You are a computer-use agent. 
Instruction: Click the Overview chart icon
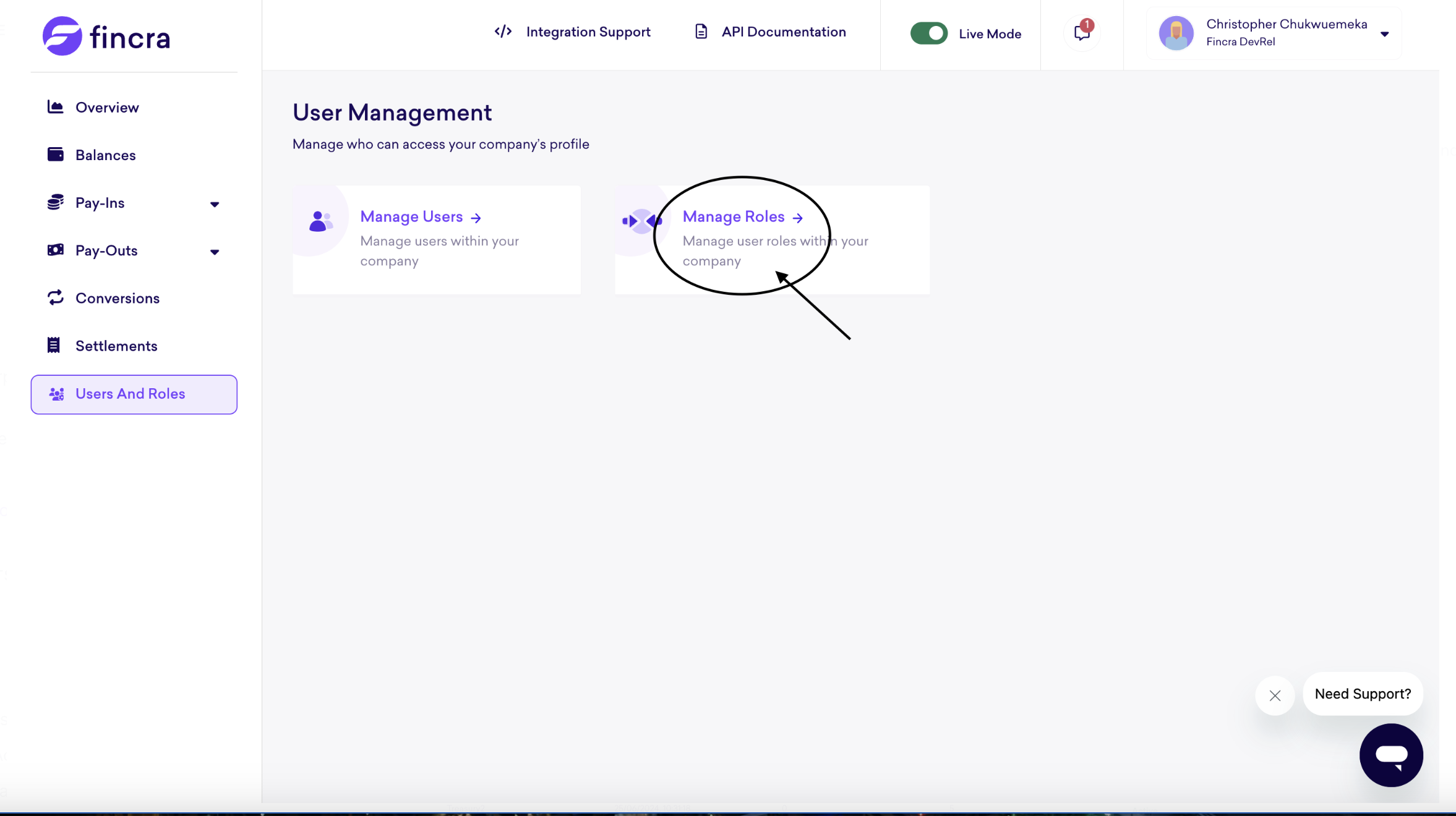(x=56, y=107)
